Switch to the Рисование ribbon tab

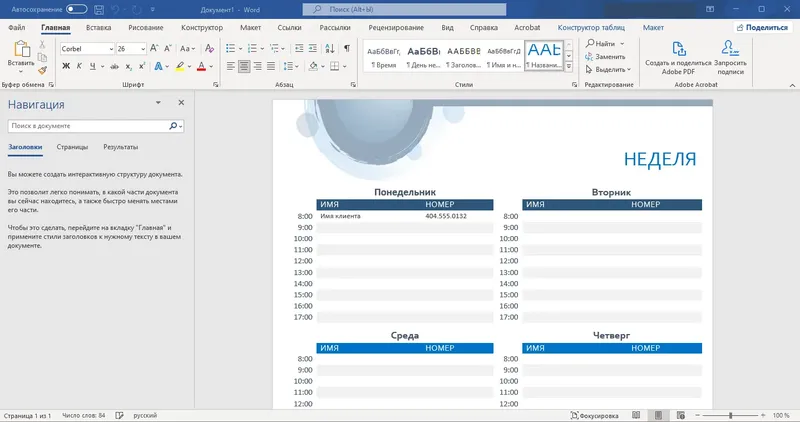(x=146, y=28)
